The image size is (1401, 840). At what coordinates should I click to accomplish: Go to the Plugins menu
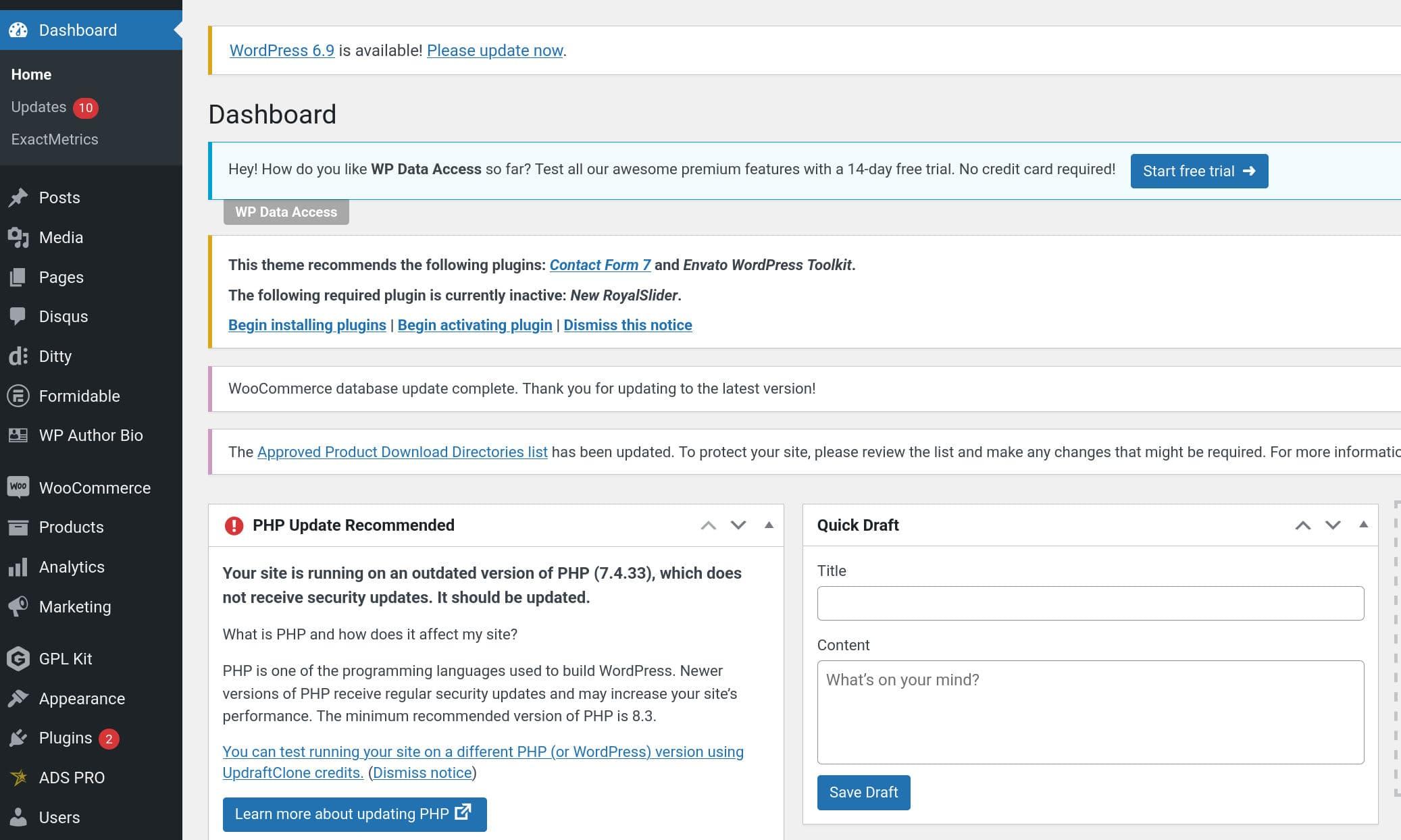(x=65, y=738)
